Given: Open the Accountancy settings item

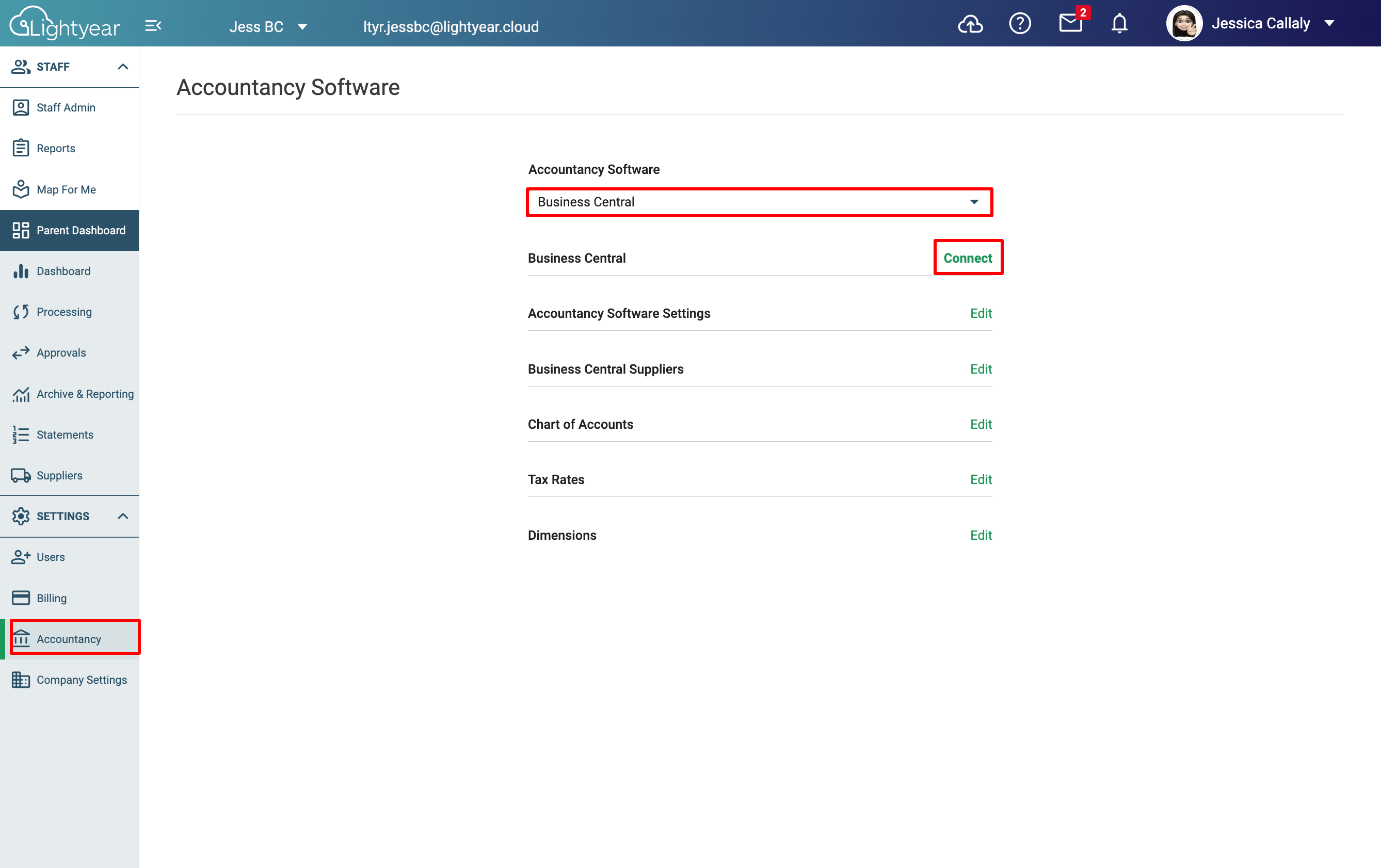Looking at the screenshot, I should 69,639.
